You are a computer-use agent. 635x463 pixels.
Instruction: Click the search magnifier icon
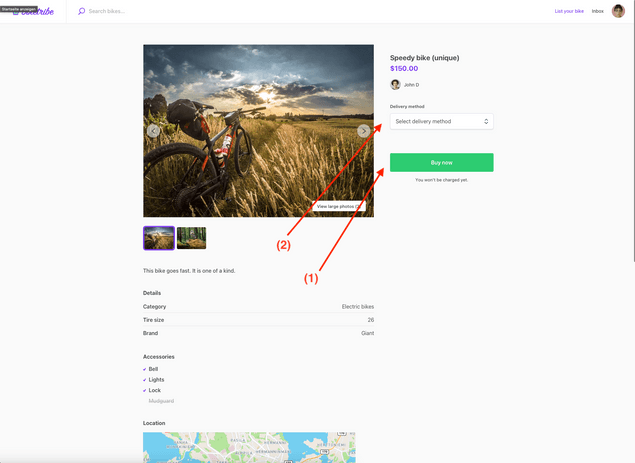coord(82,11)
